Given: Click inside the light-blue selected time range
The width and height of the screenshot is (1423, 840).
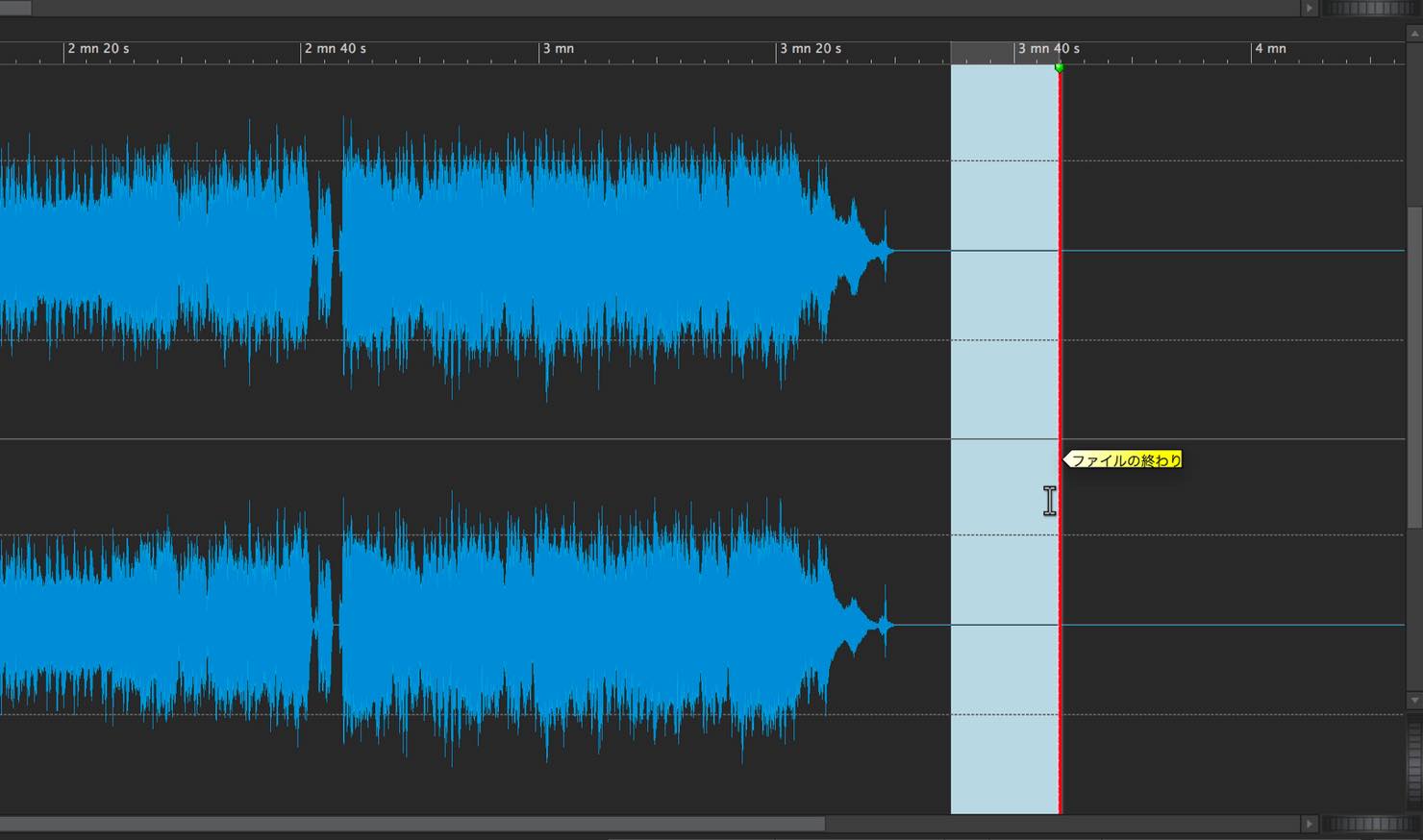Looking at the screenshot, I should pos(1004,439).
